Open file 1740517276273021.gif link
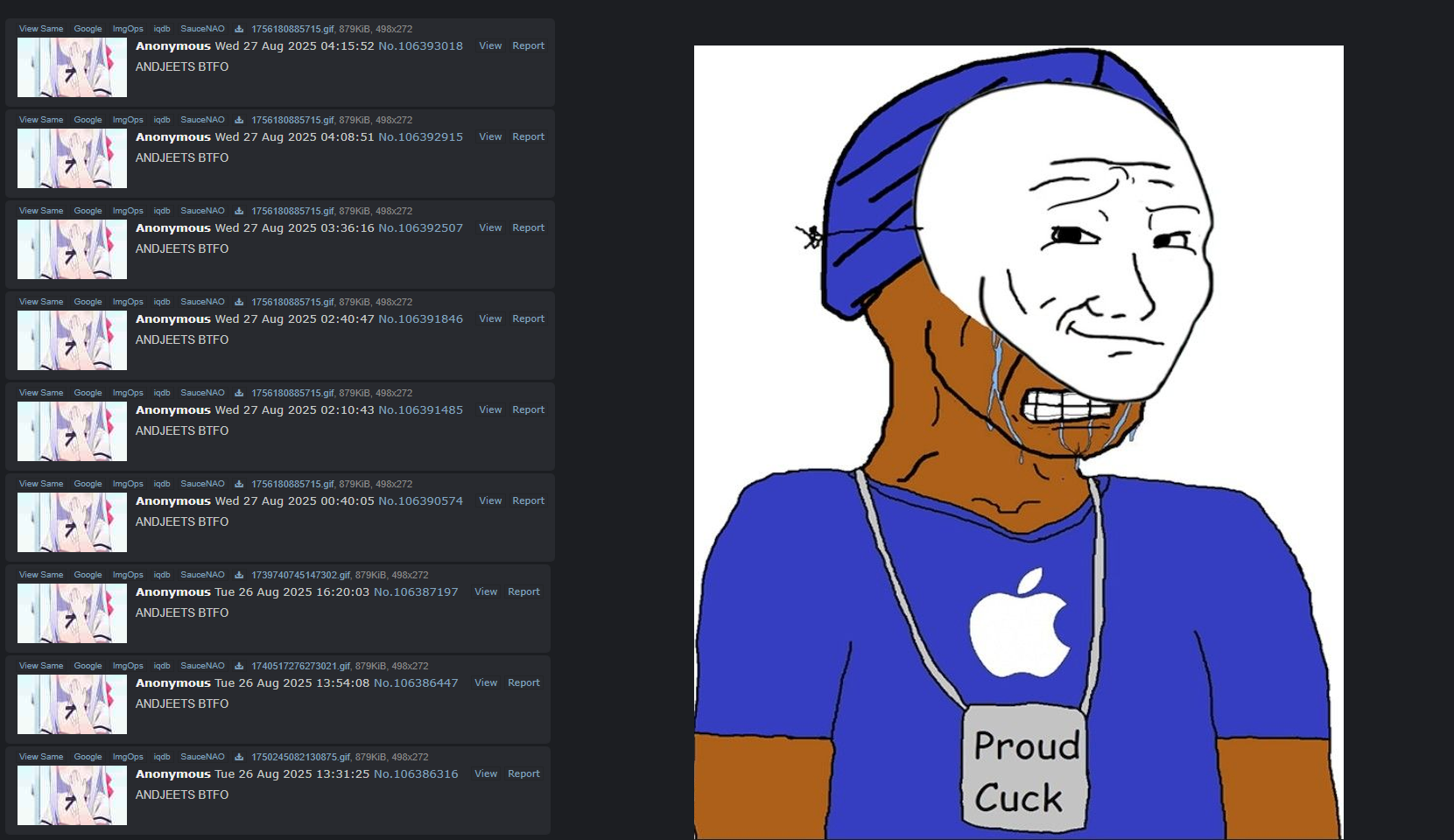1454x840 pixels. [x=300, y=666]
